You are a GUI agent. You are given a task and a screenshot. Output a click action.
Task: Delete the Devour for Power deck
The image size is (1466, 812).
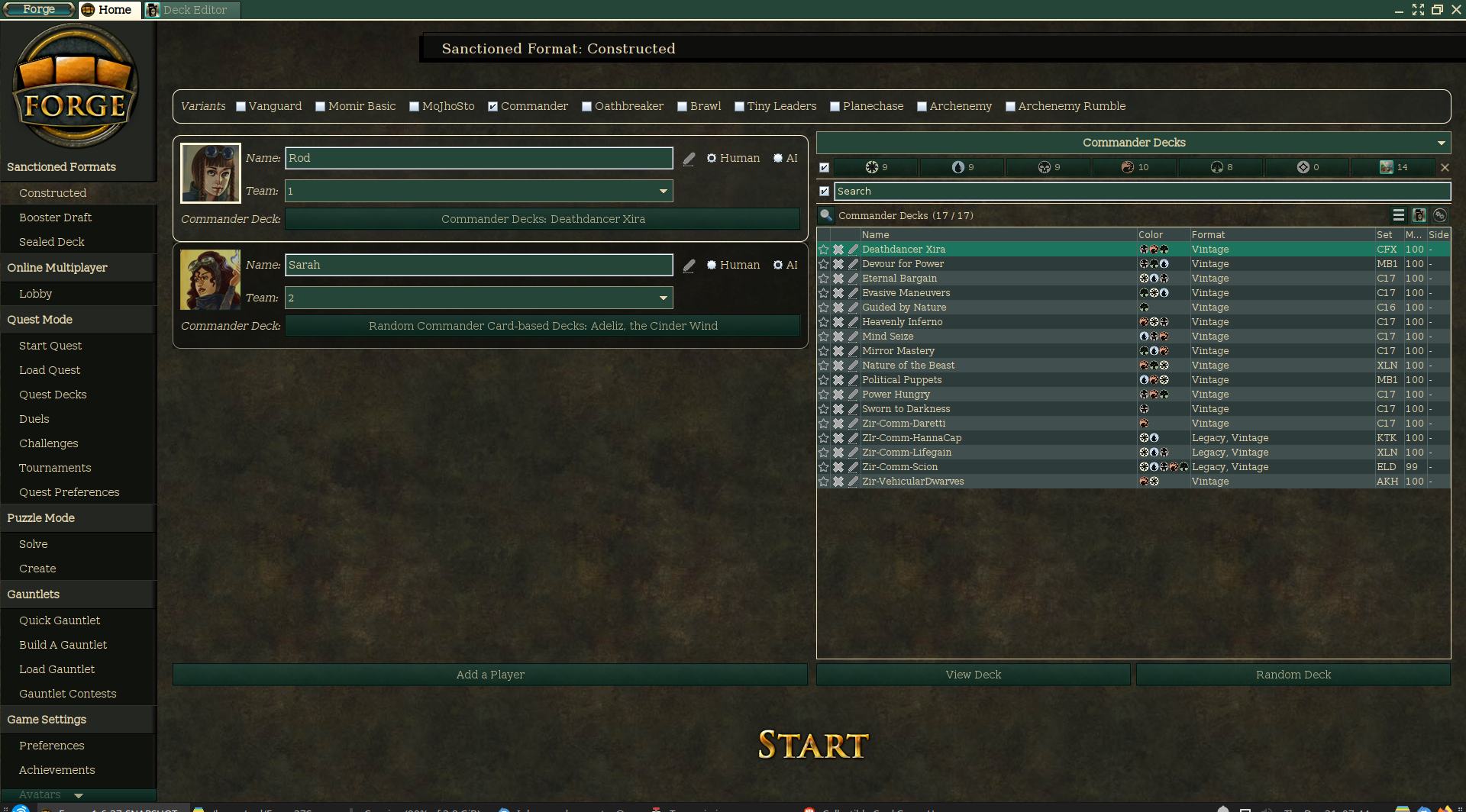(838, 264)
